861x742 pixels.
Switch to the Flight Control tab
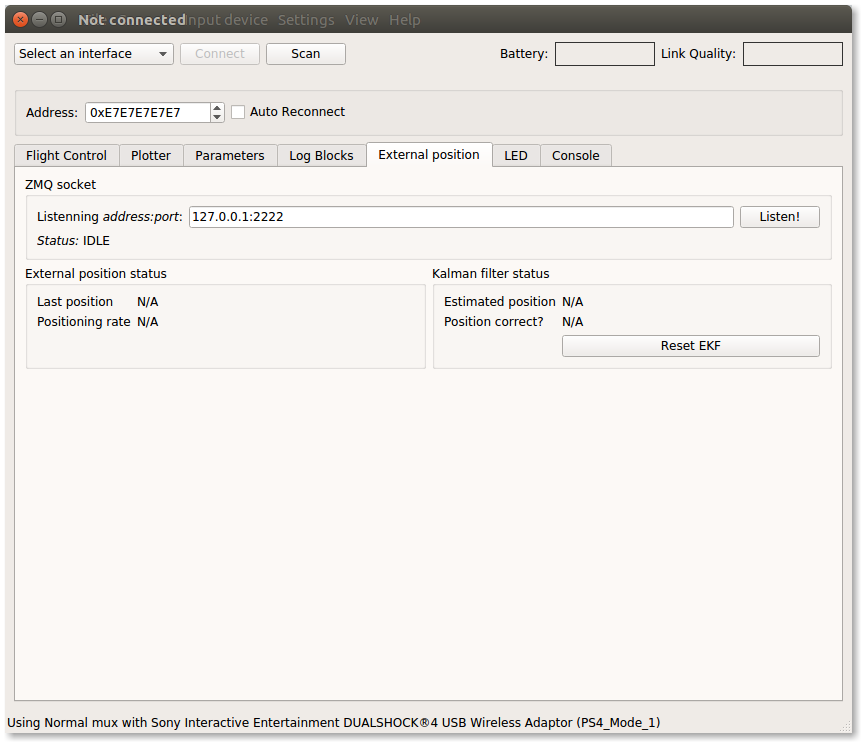click(66, 155)
